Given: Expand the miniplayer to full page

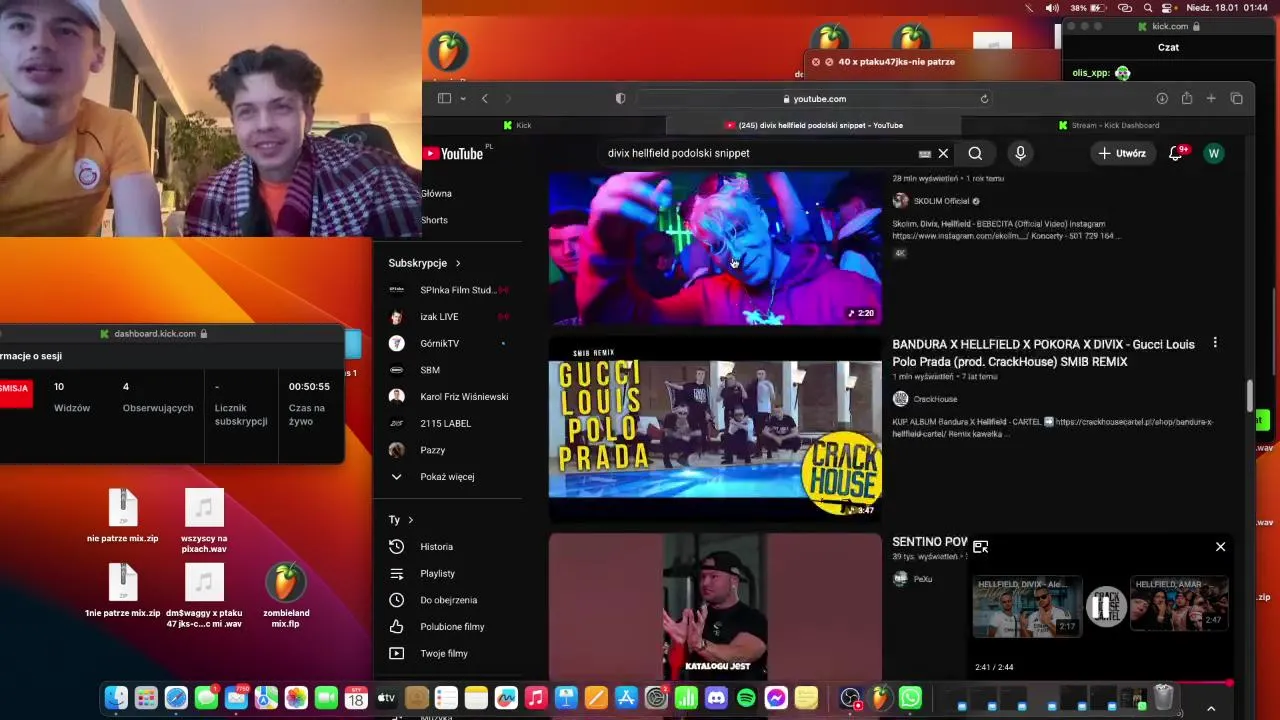Looking at the screenshot, I should 980,547.
